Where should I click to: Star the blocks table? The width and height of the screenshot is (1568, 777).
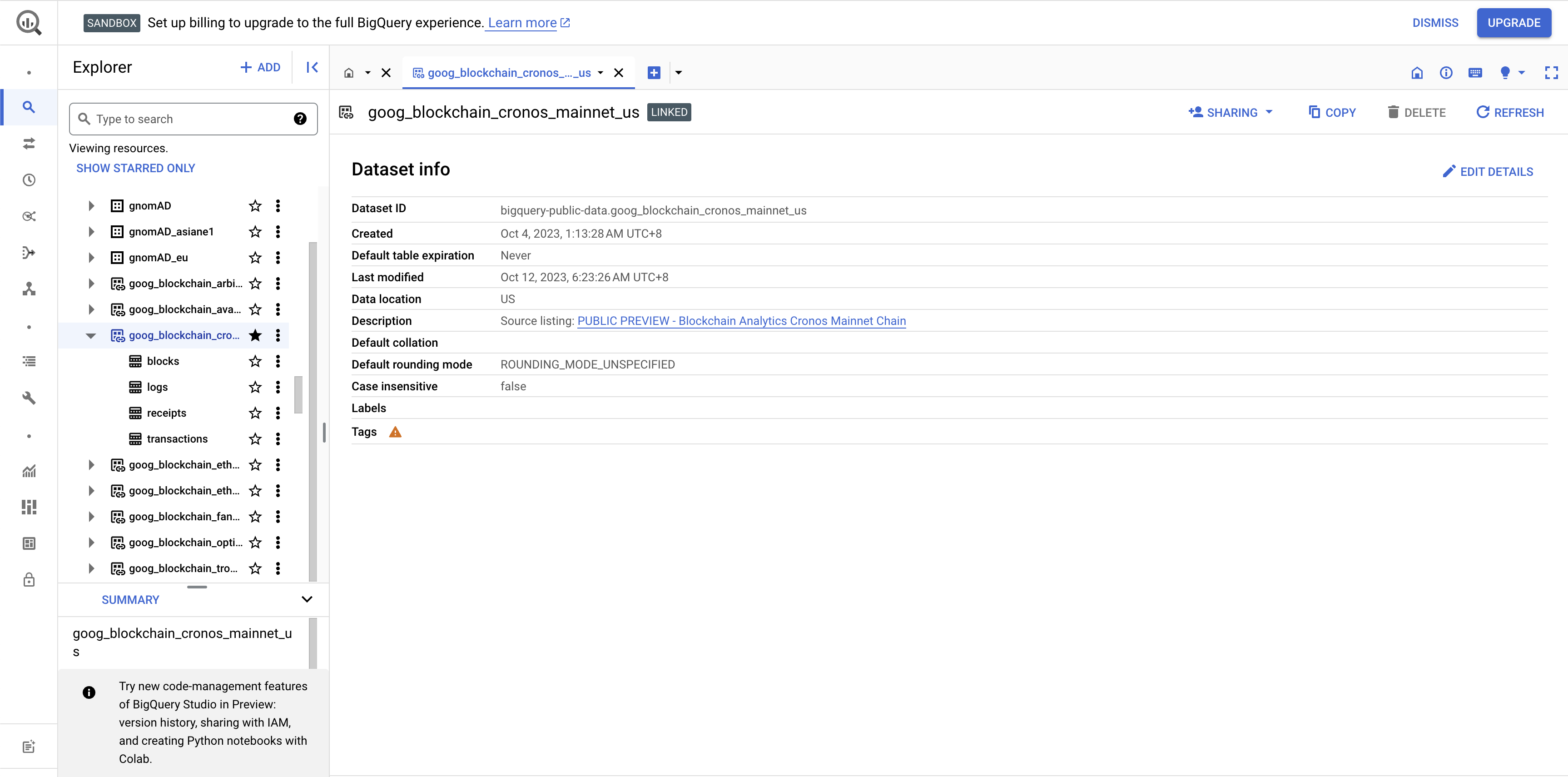coord(255,361)
